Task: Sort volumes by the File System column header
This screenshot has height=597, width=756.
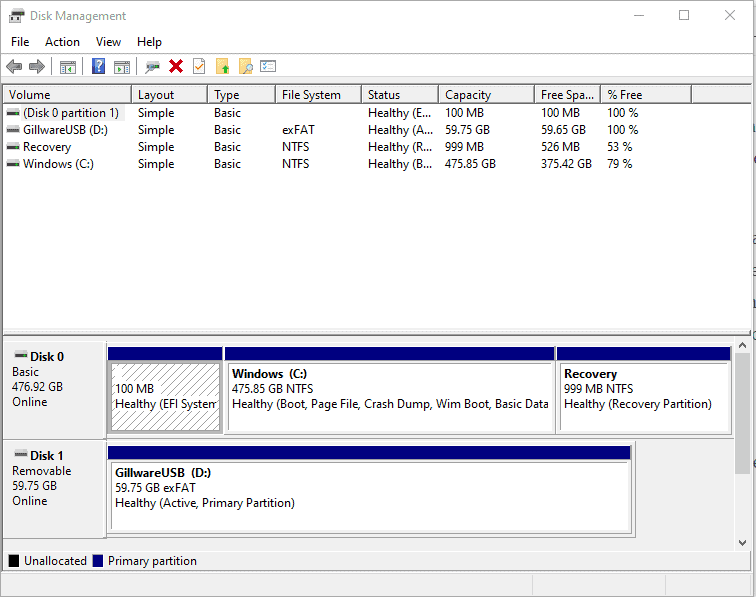Action: (316, 95)
